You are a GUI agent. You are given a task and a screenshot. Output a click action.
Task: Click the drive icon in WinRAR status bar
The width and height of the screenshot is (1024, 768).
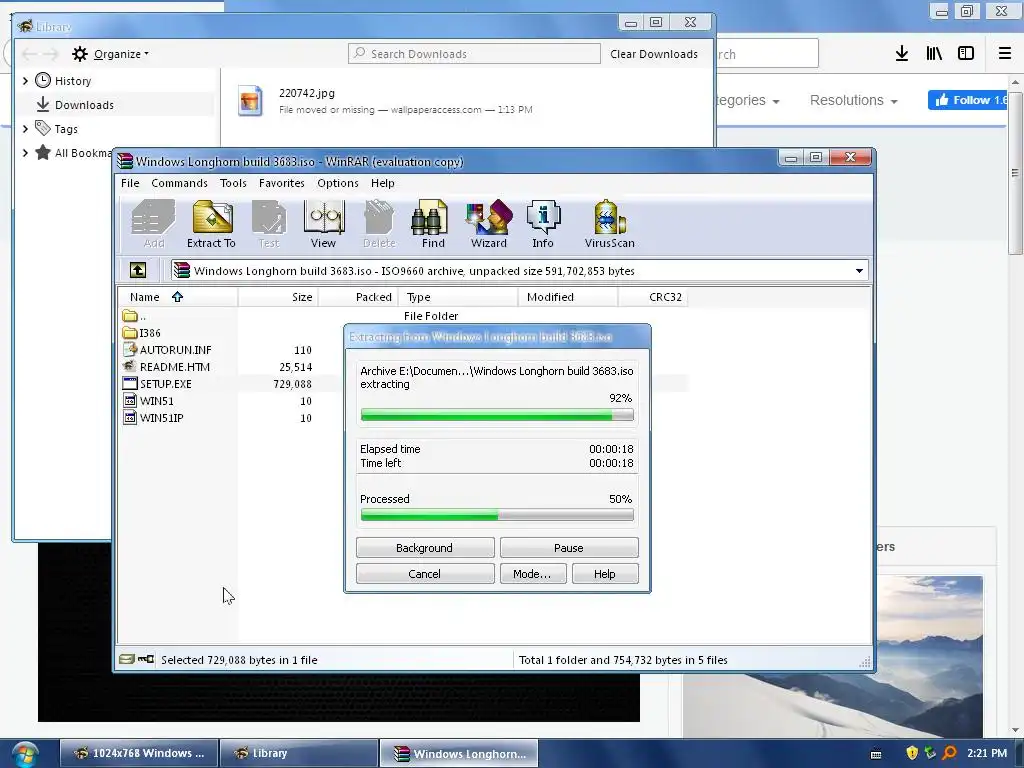click(127, 659)
